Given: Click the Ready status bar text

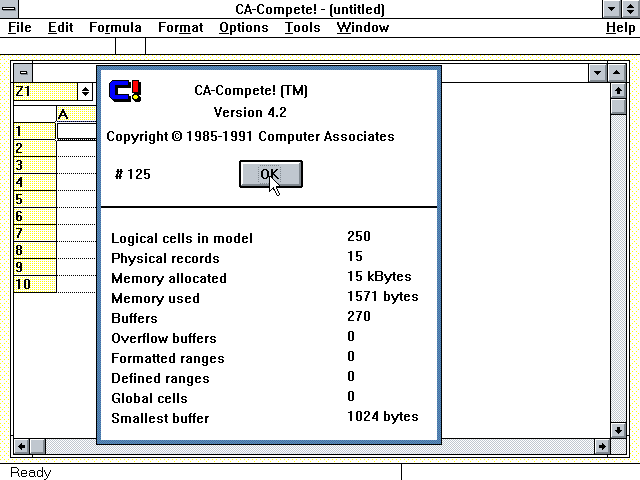Looking at the screenshot, I should [31, 472].
